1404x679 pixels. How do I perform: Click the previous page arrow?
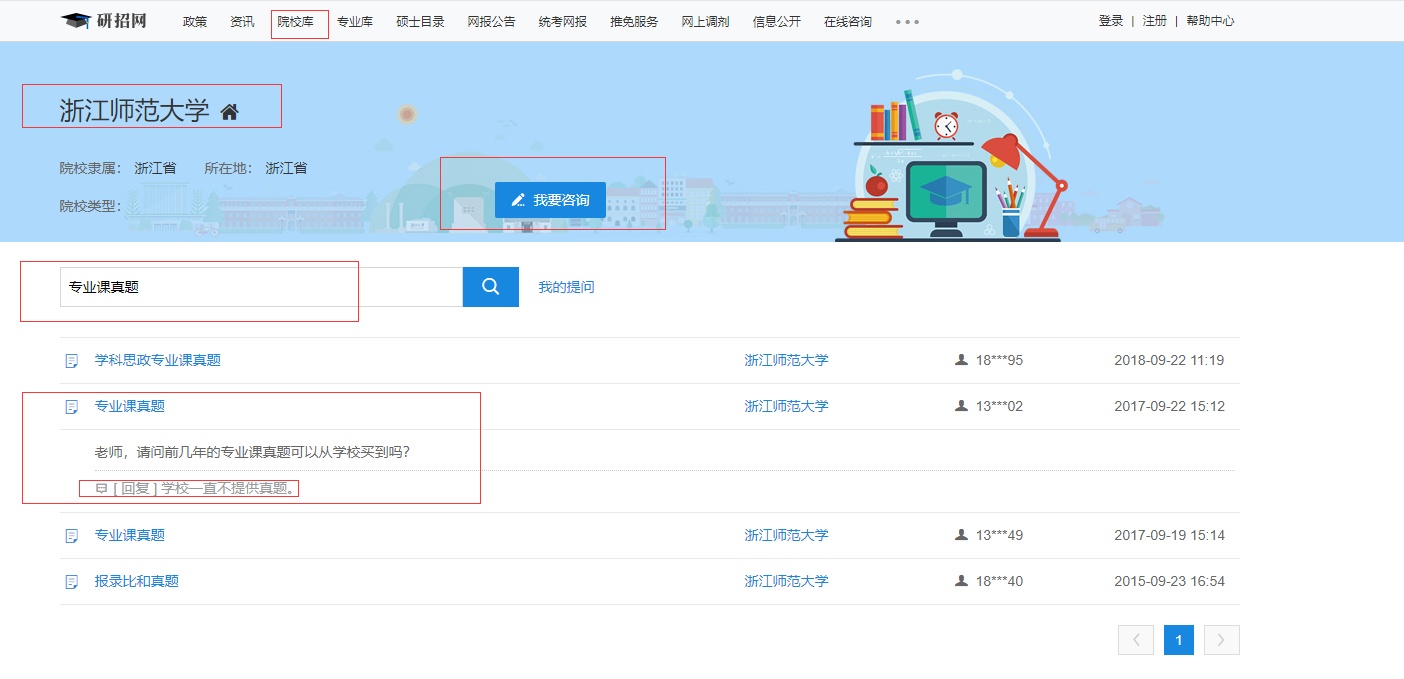pyautogui.click(x=1135, y=640)
